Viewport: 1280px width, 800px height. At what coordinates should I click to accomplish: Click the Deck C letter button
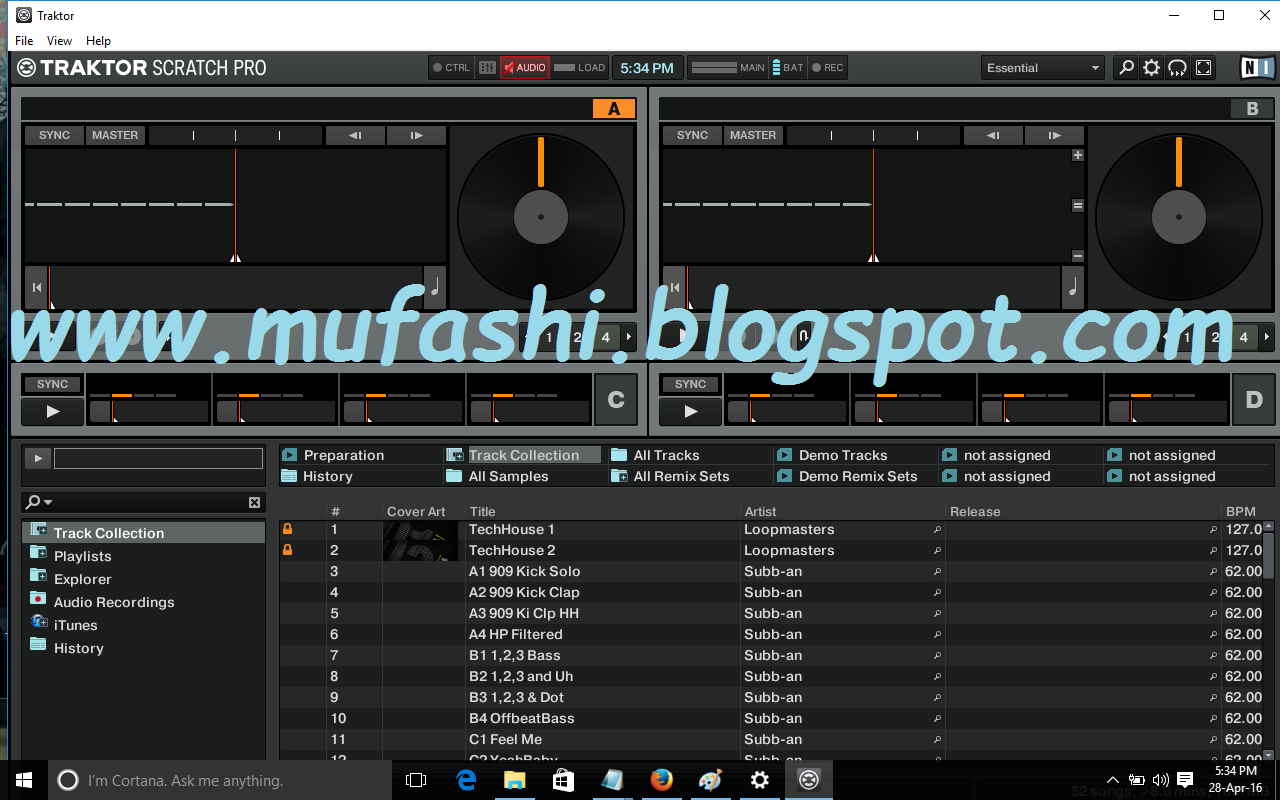pos(616,400)
